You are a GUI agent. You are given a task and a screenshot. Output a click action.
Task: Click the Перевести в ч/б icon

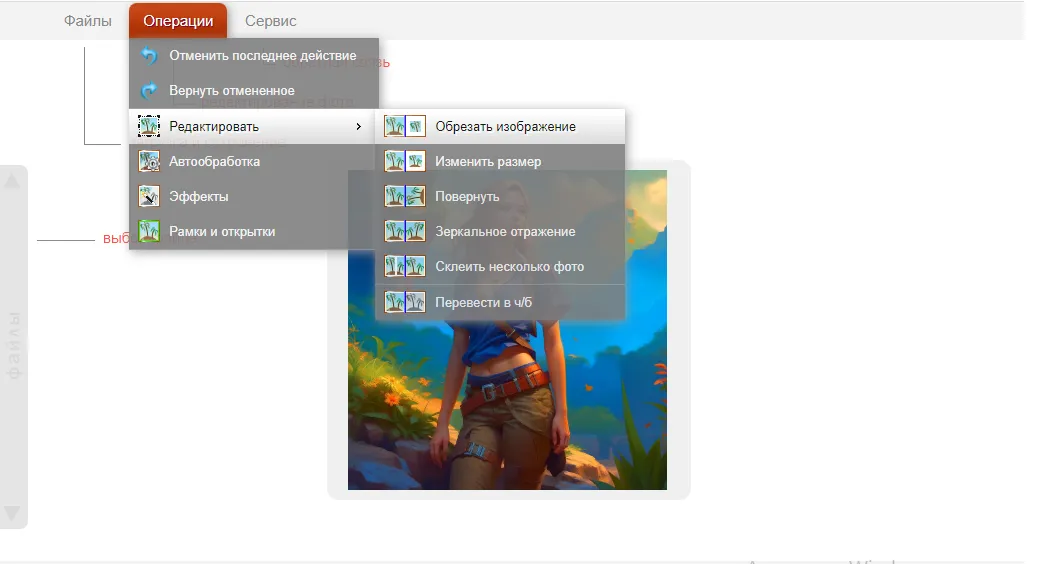[x=405, y=301]
